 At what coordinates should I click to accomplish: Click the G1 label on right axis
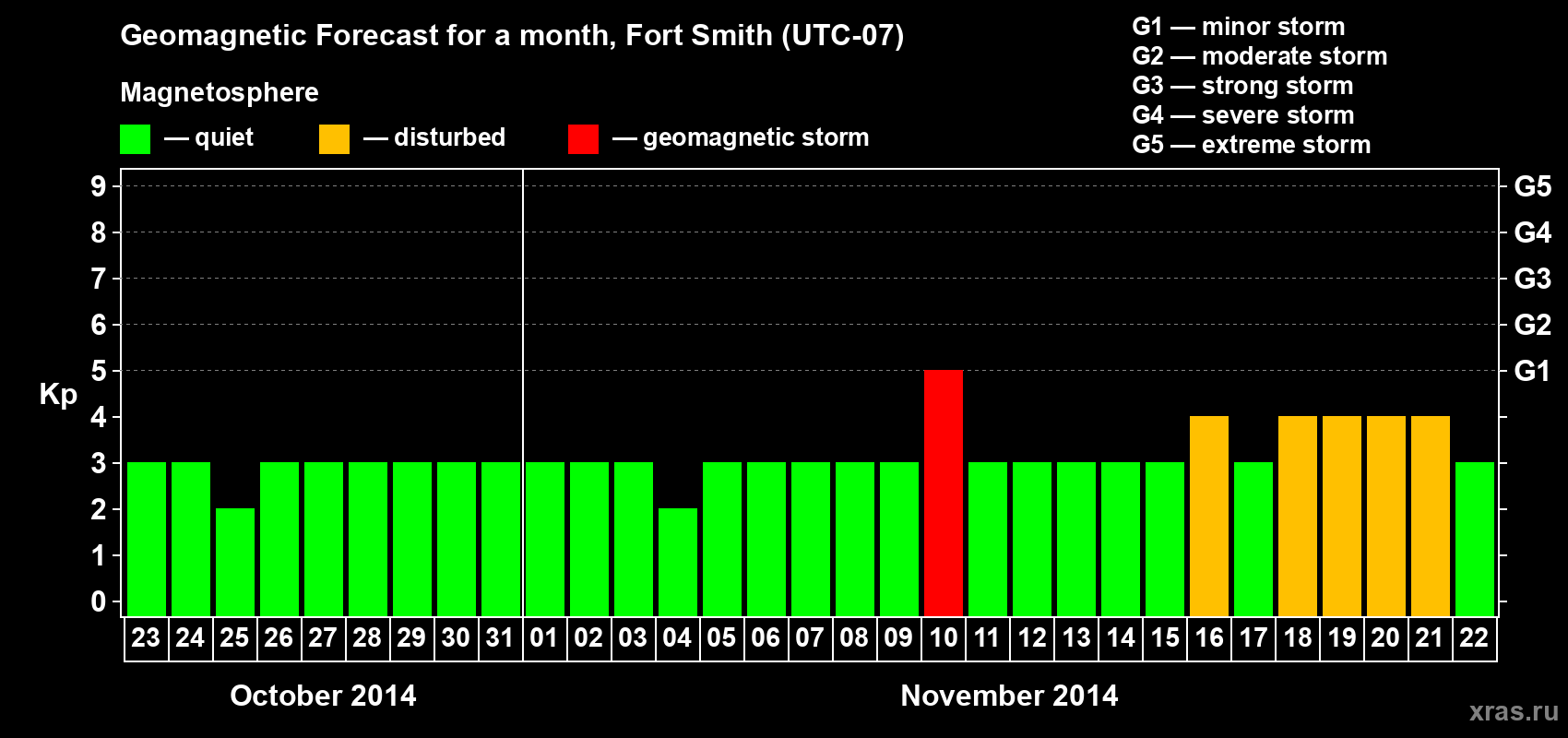click(x=1533, y=371)
